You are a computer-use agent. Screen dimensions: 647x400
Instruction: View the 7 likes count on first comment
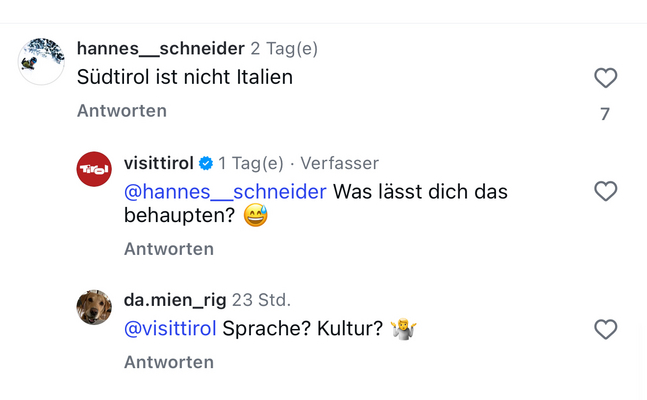point(605,114)
